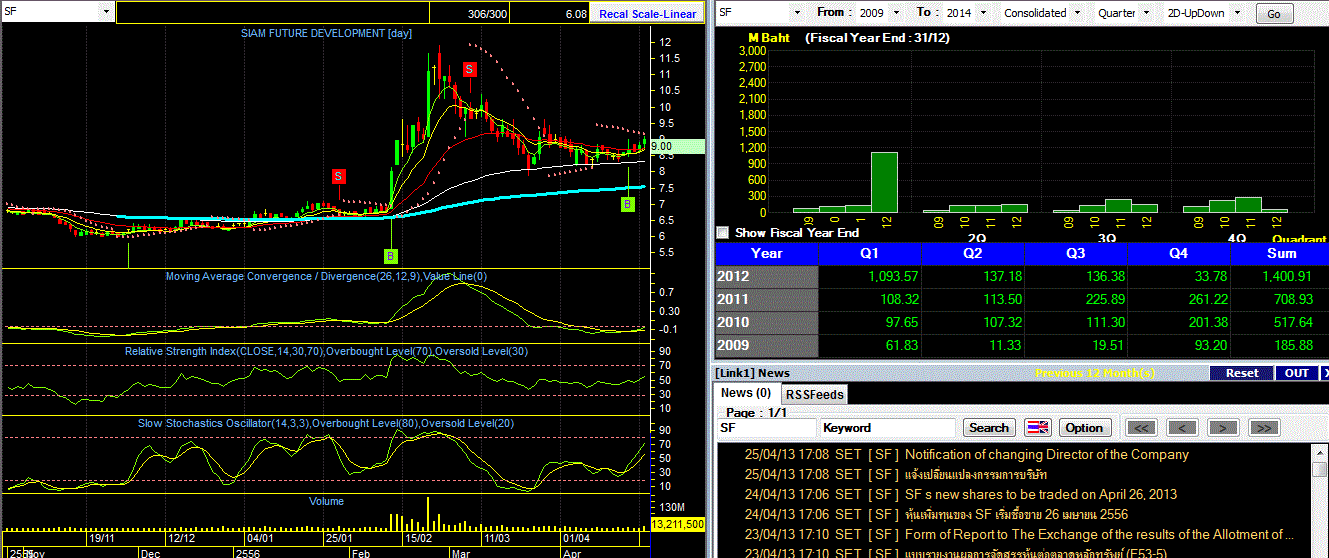The width and height of the screenshot is (1329, 558).
Task: Toggle the Show Fiscal Year End checkbox
Action: (723, 232)
